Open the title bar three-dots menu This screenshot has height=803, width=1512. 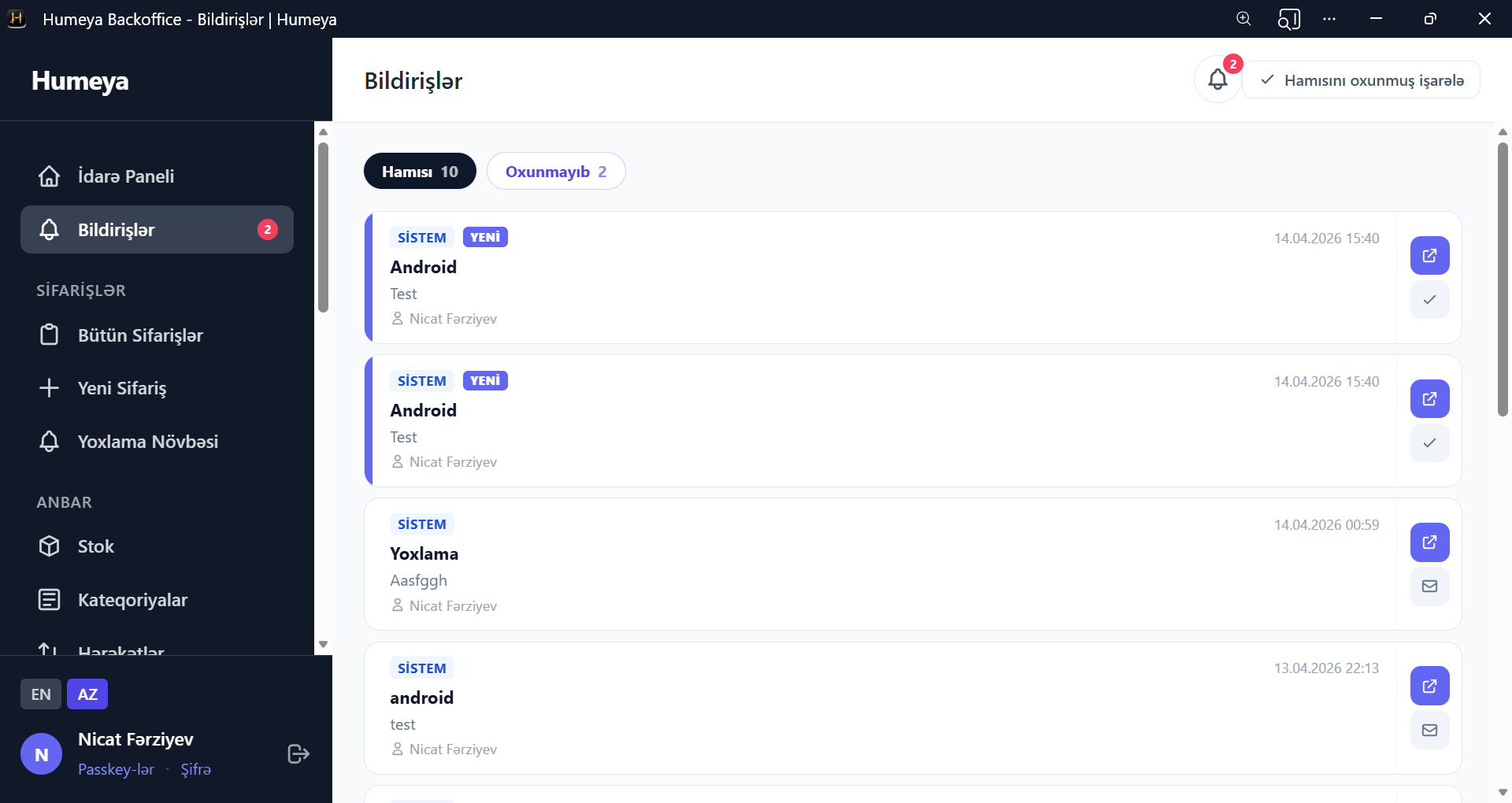click(1329, 19)
